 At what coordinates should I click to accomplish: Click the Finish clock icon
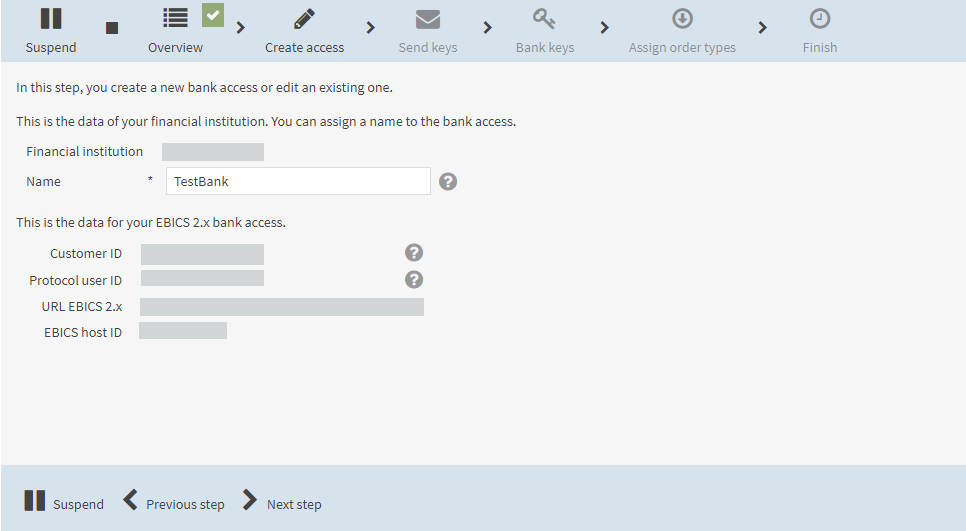coord(819,18)
